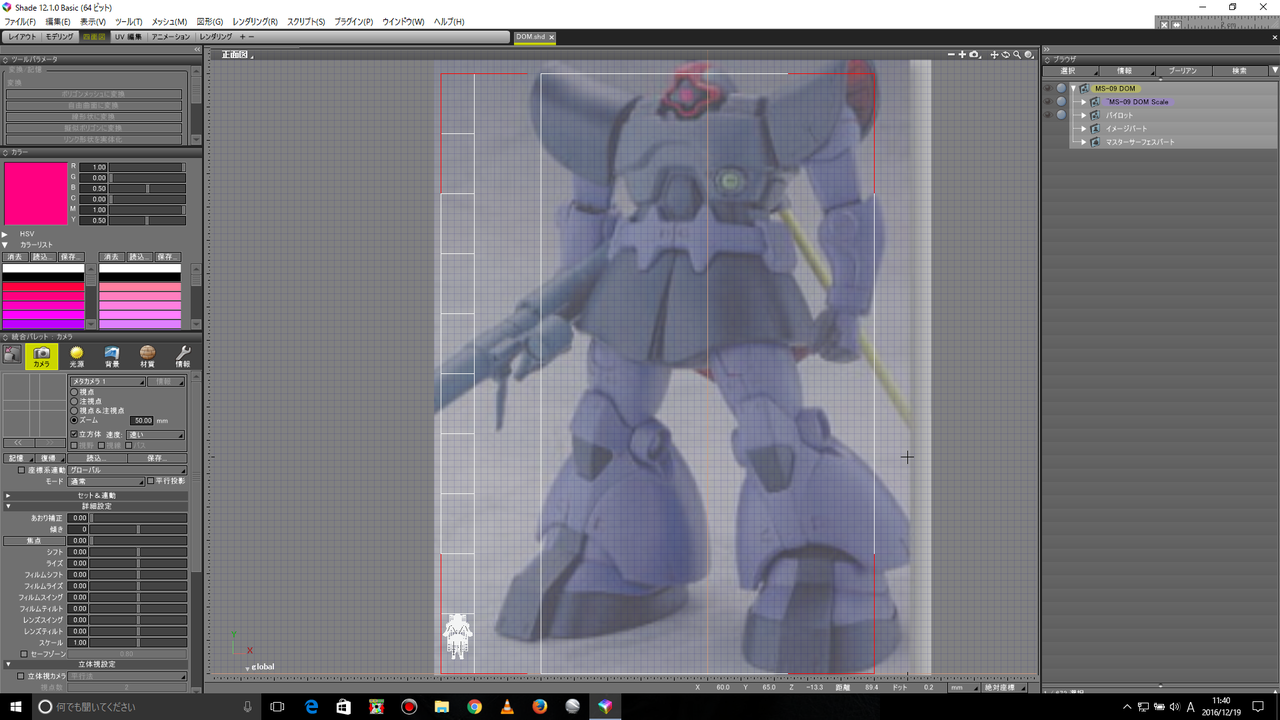This screenshot has height=720, width=1280.
Task: Switch to the モデリング tab
Action: 59,37
